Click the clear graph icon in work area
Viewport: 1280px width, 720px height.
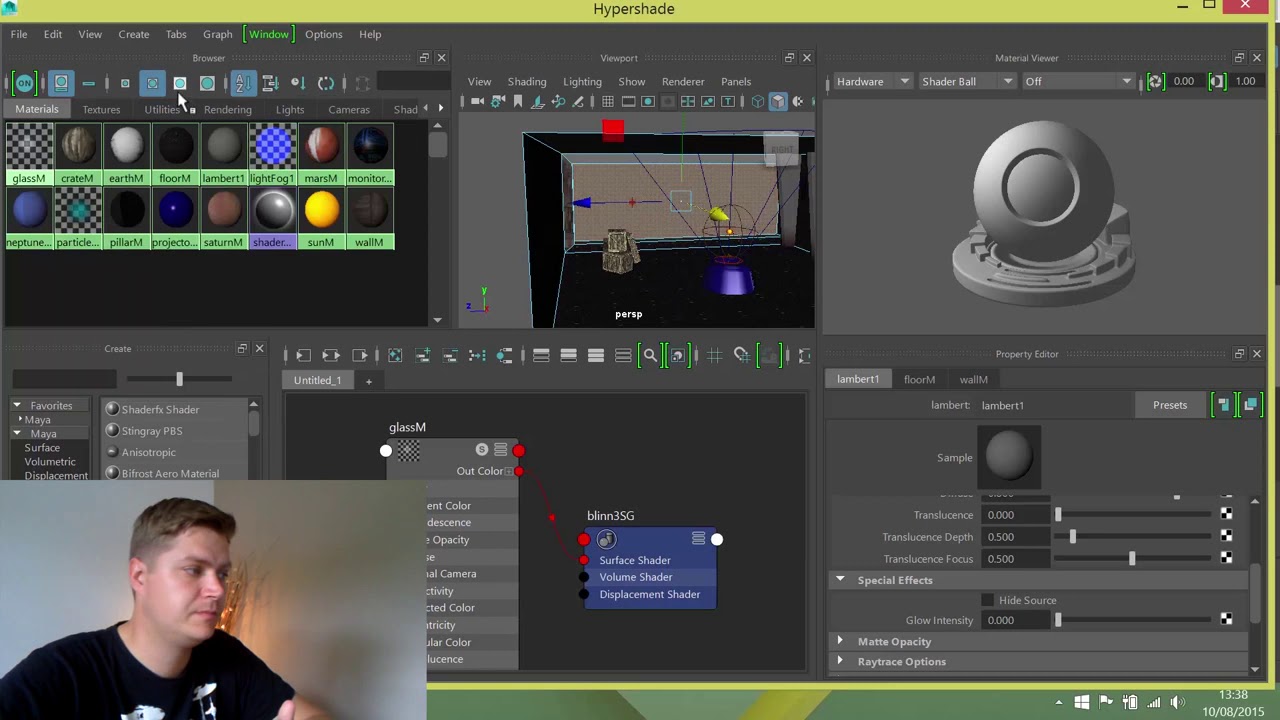click(x=395, y=355)
